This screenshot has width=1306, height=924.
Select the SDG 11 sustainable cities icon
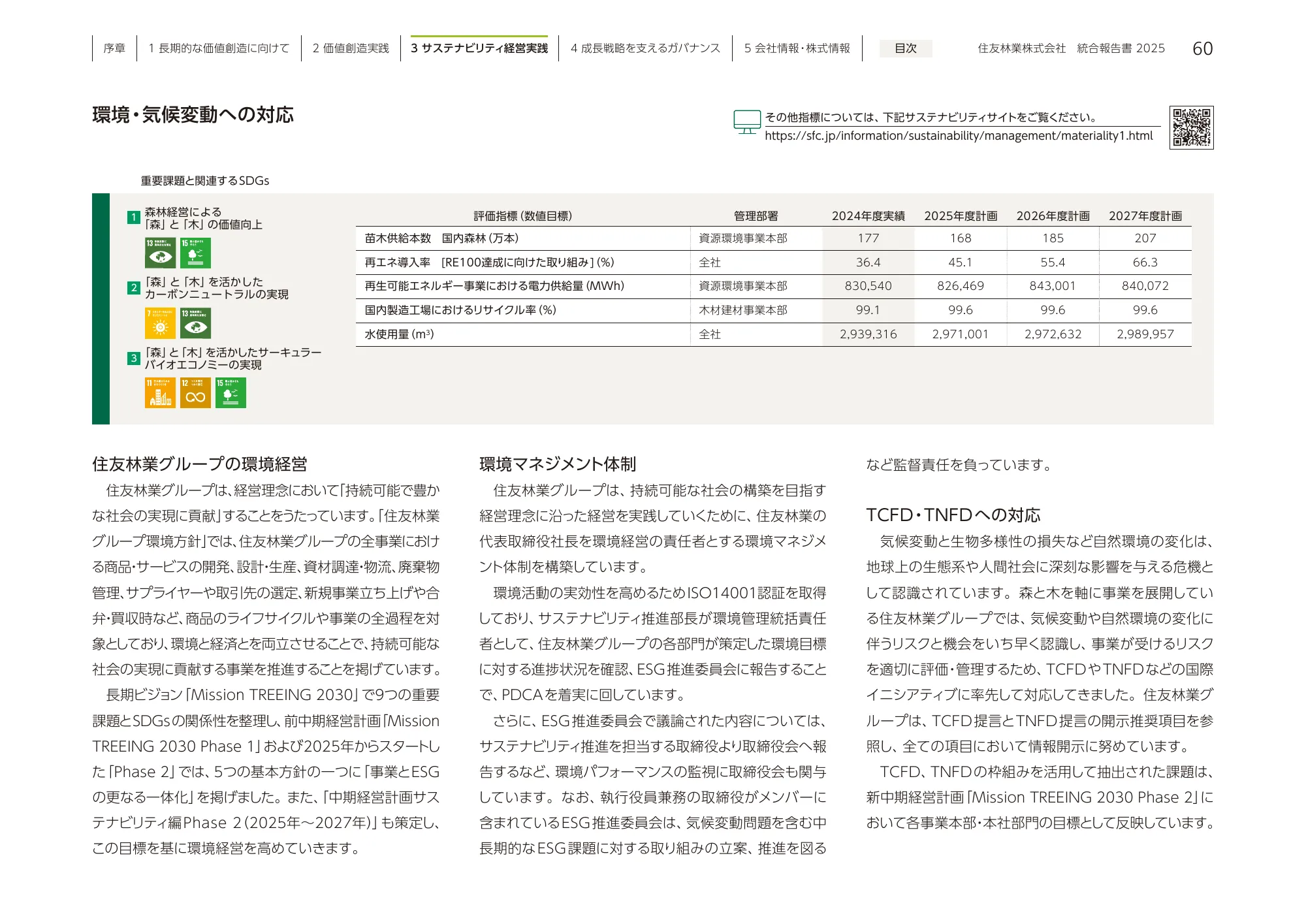[161, 393]
